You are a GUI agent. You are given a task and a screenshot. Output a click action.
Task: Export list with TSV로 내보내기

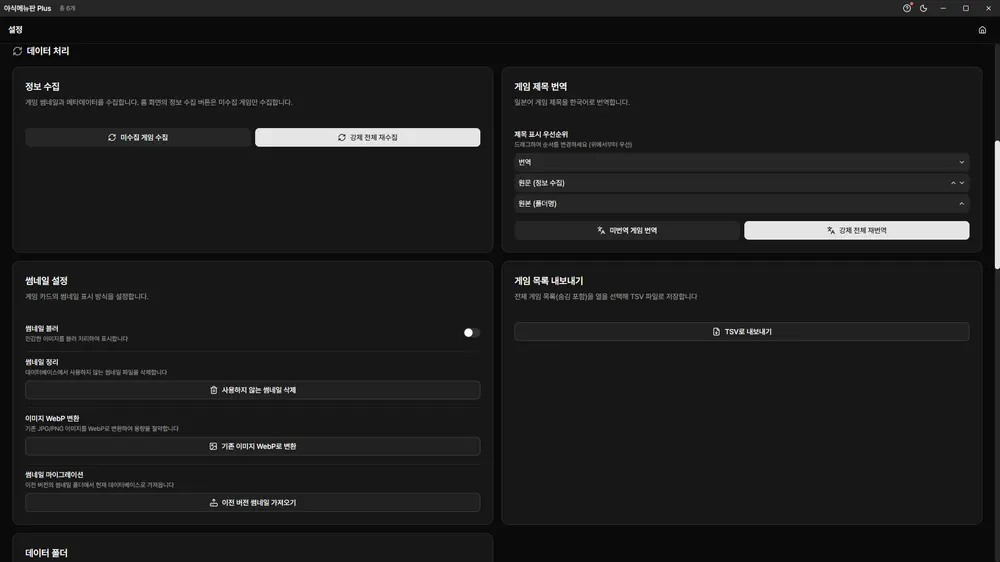742,332
